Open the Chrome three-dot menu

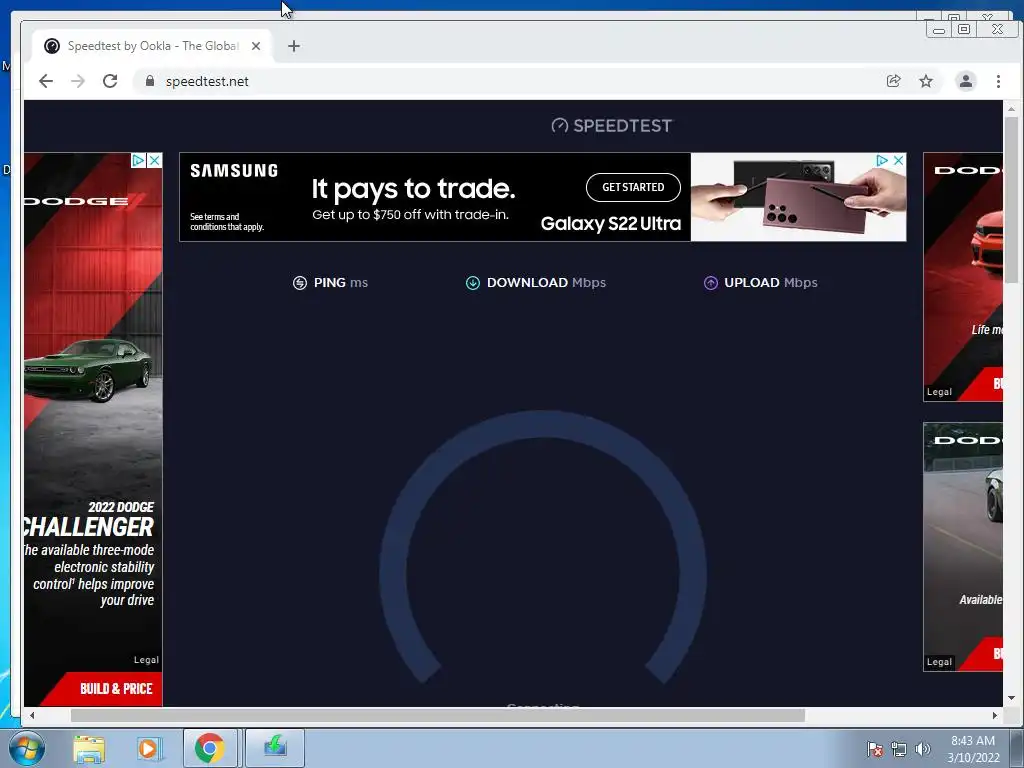point(998,81)
